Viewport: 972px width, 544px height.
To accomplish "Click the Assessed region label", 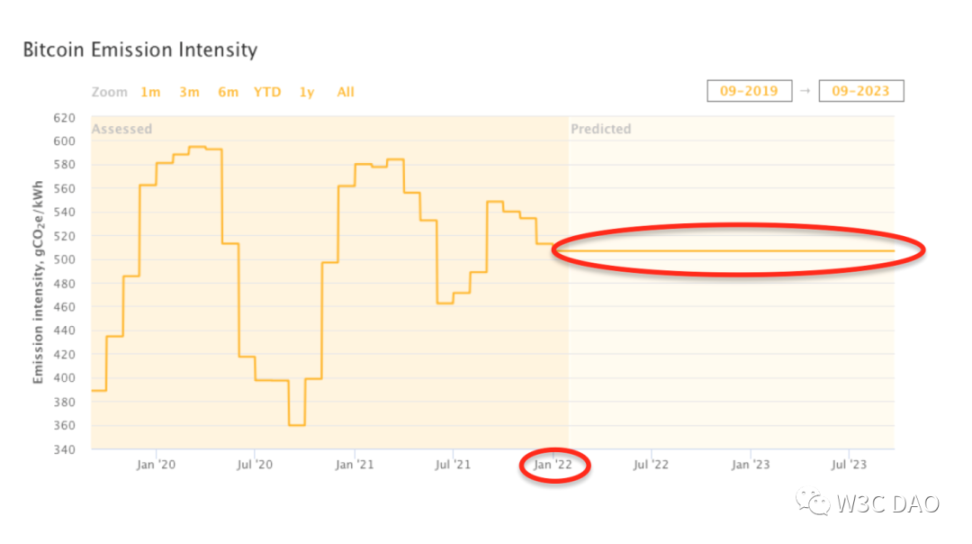I will [122, 129].
